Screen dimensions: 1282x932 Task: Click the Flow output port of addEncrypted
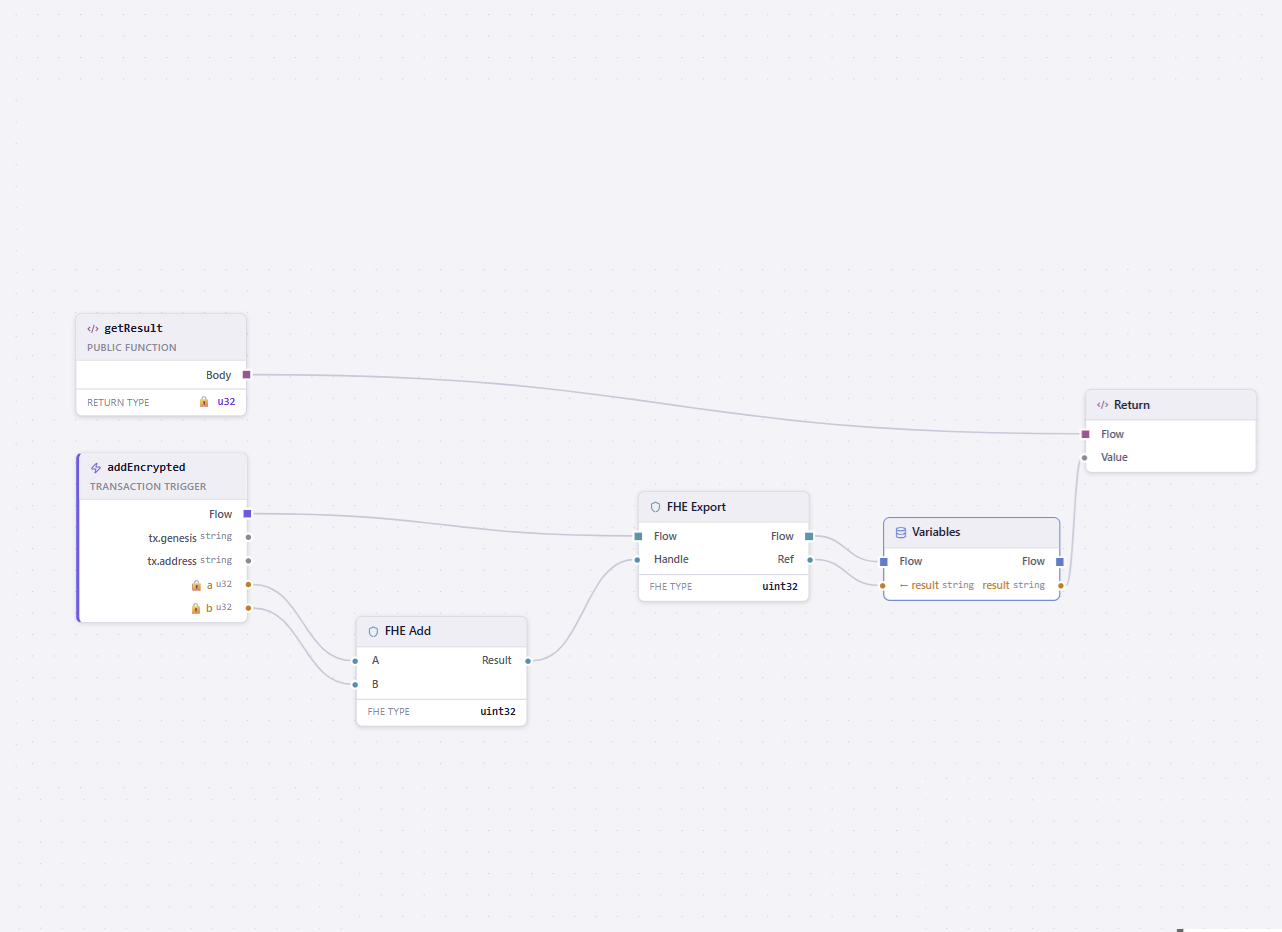(247, 513)
